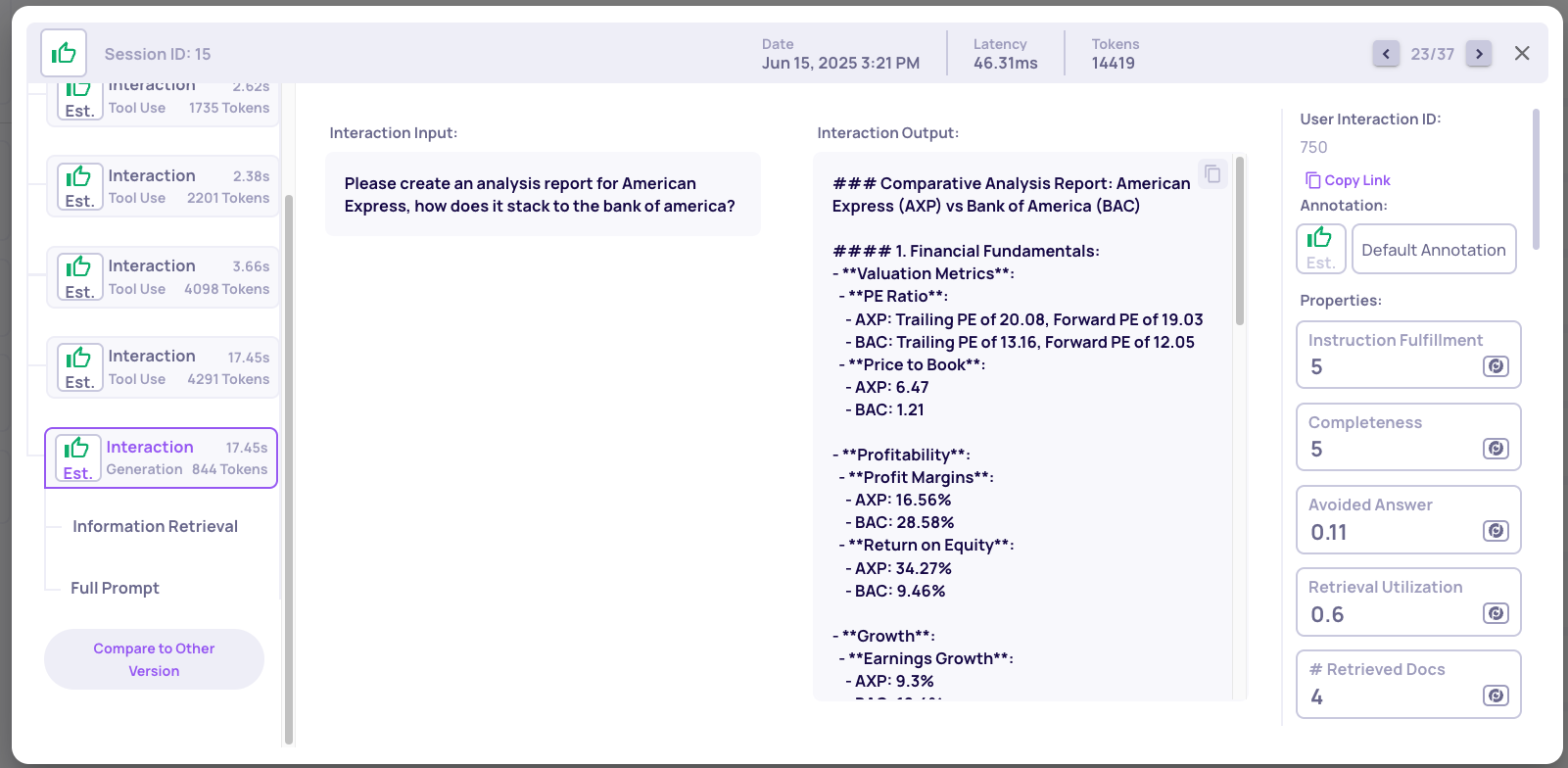Open the Full Prompt item
The width and height of the screenshot is (1568, 768).
pyautogui.click(x=115, y=588)
